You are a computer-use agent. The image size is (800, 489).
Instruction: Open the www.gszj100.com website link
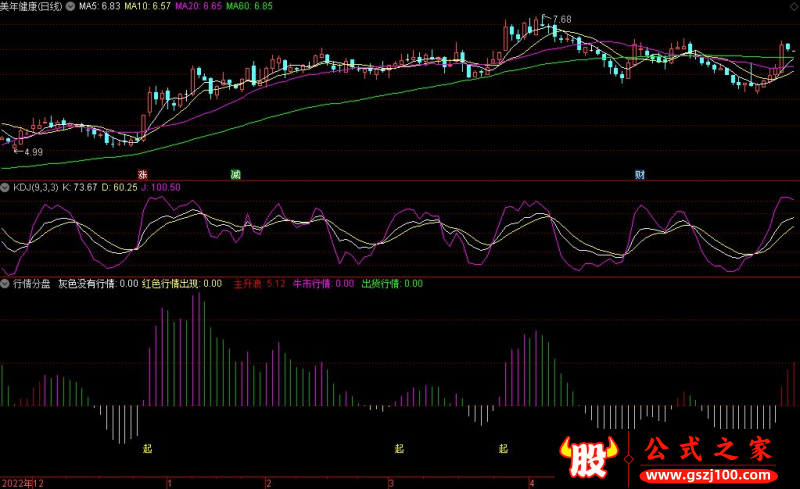[709, 476]
